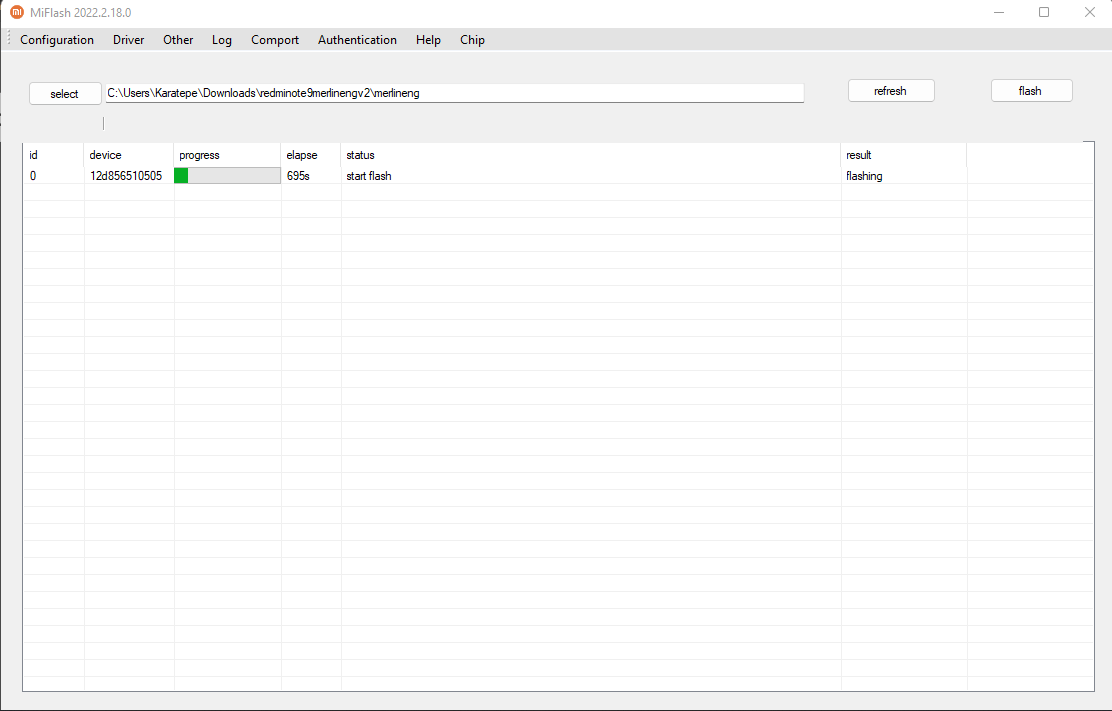This screenshot has height=711, width=1112.
Task: Click the 'elapse' column header
Action: click(x=311, y=155)
